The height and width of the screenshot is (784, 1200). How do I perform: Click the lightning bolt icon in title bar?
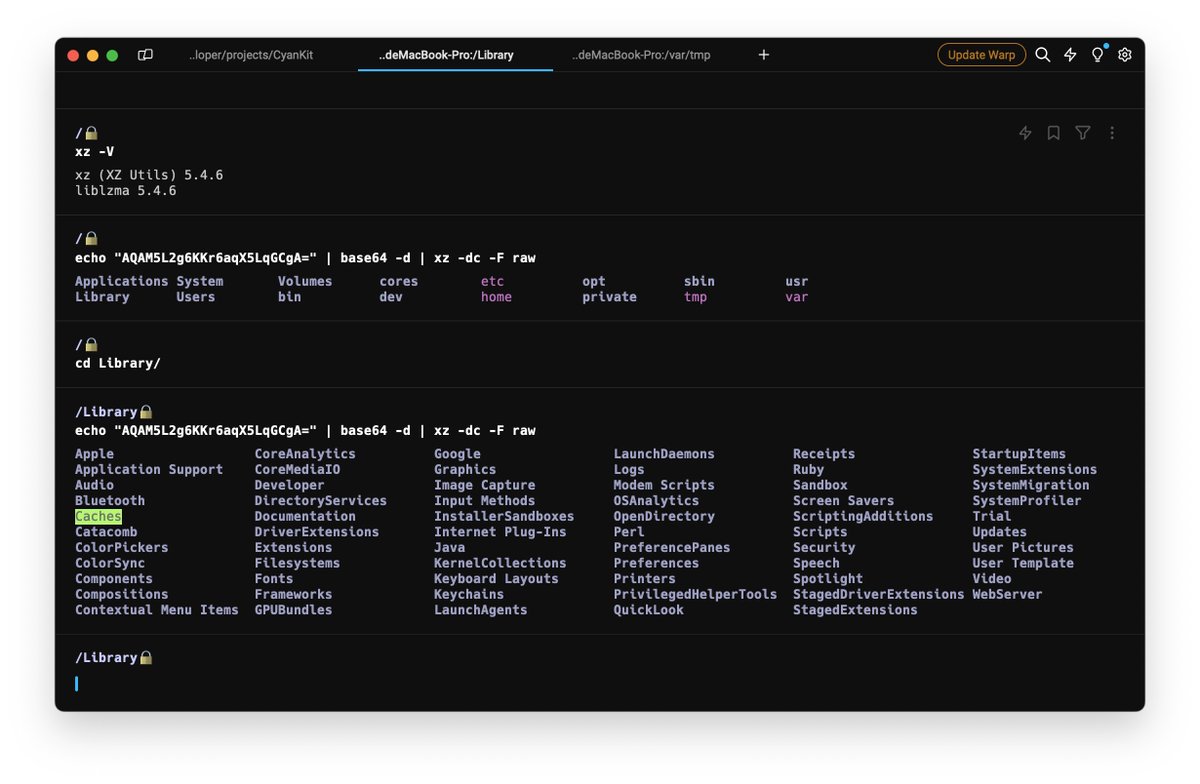[x=1070, y=55]
